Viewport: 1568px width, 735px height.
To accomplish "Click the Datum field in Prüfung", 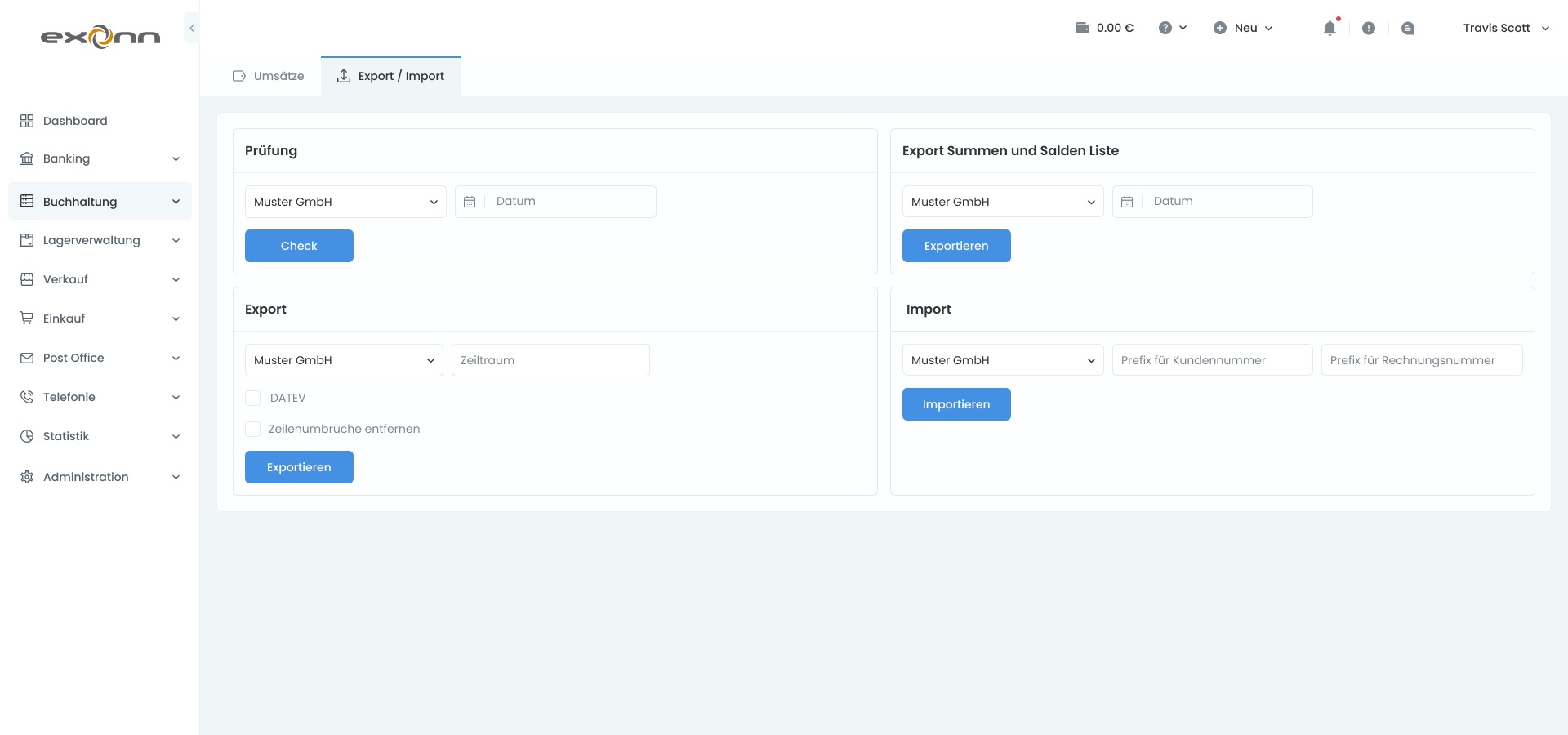I will (x=555, y=202).
